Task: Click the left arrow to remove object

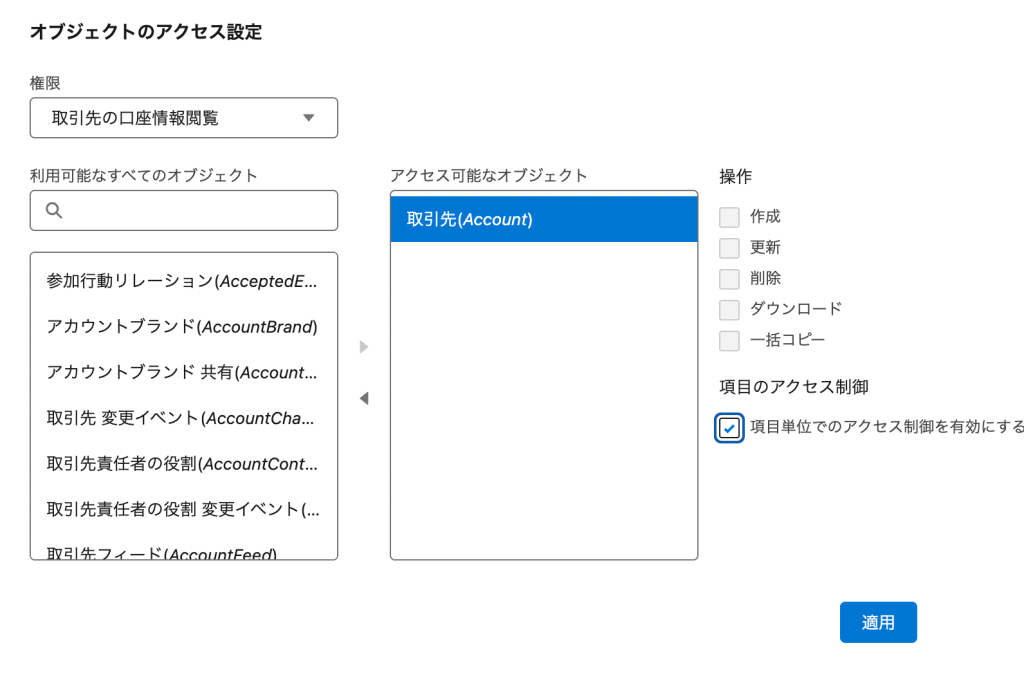Action: (364, 399)
